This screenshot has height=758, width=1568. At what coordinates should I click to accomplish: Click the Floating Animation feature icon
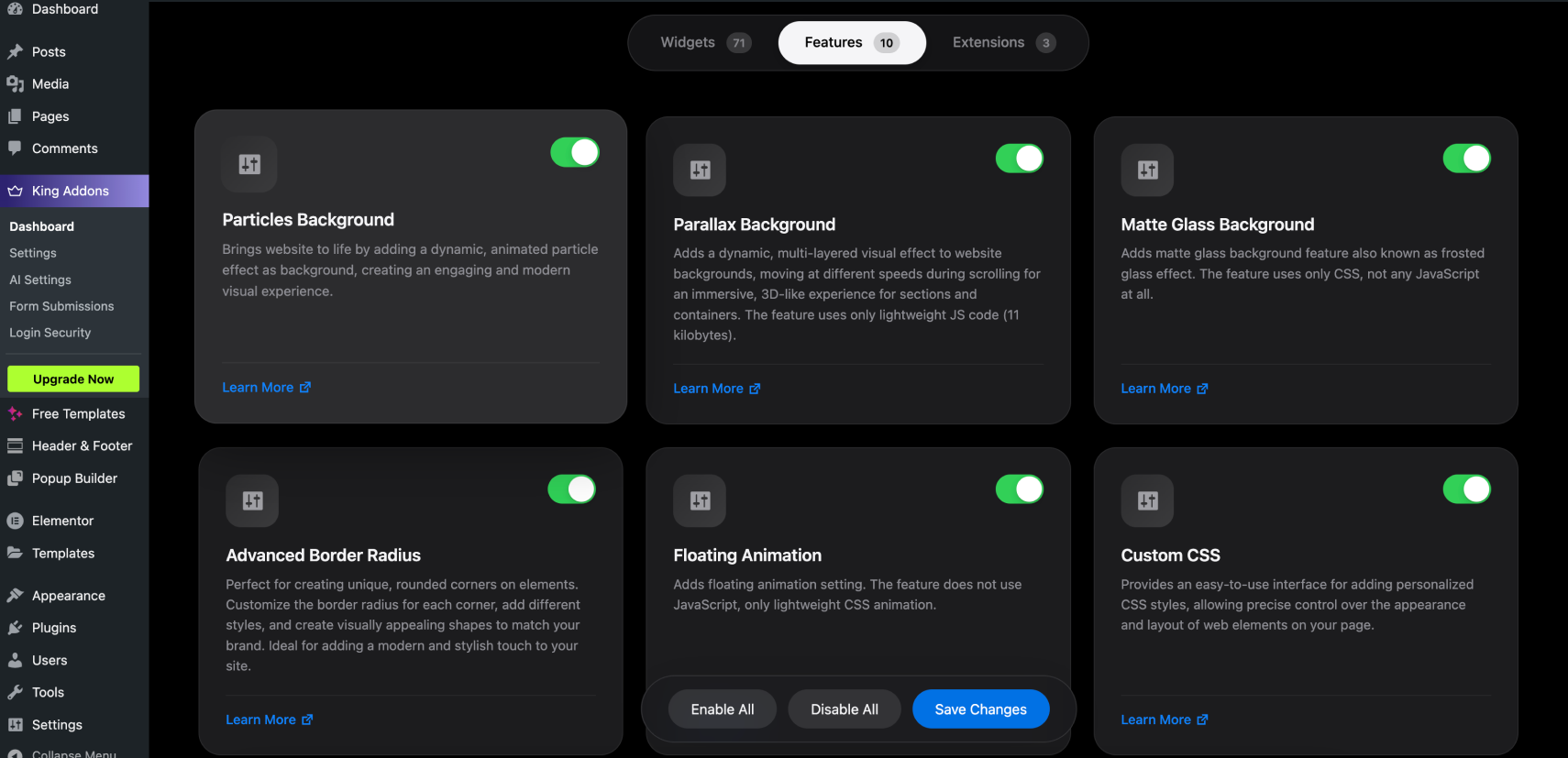(700, 500)
